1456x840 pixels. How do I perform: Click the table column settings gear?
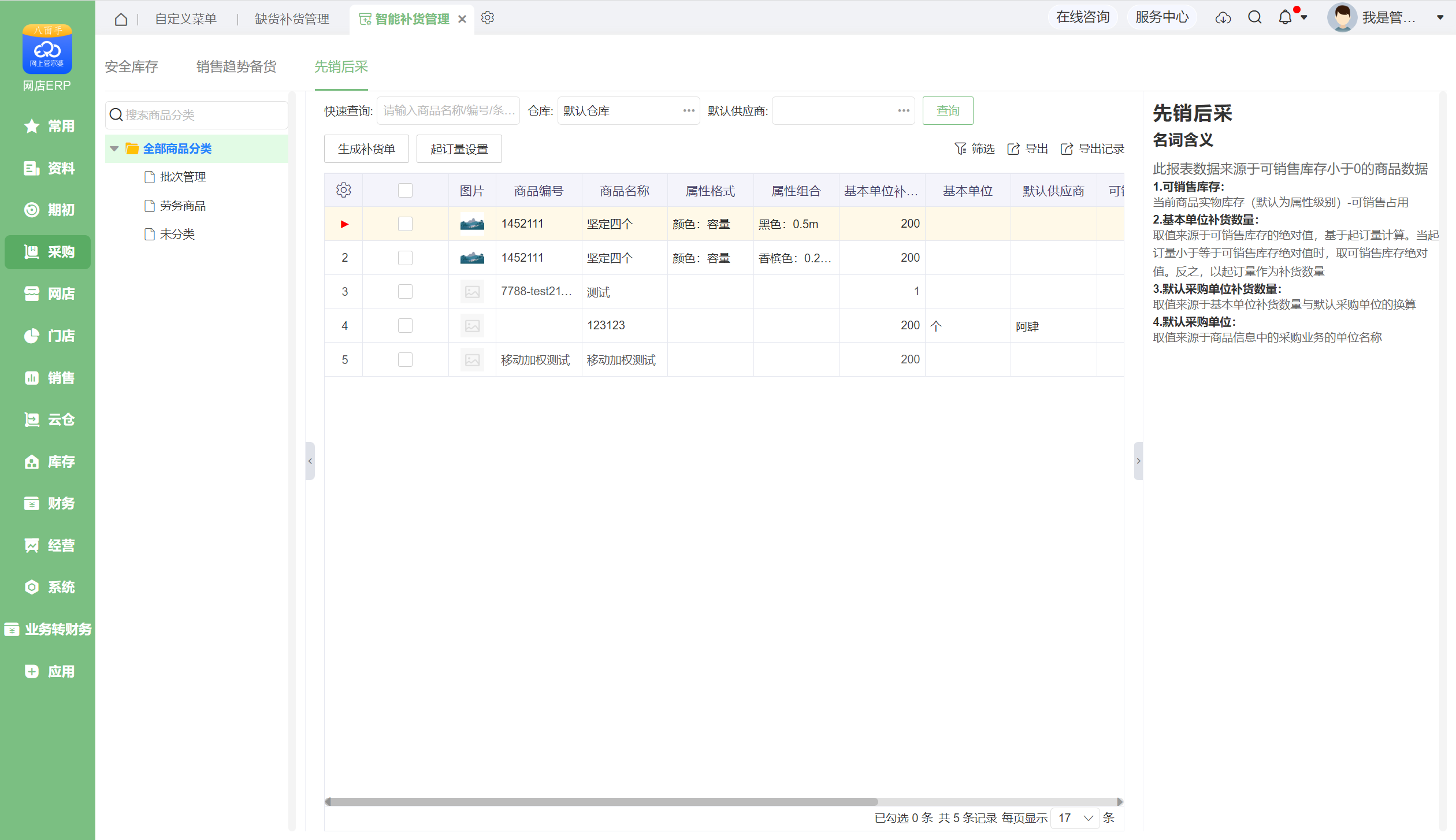(343, 190)
